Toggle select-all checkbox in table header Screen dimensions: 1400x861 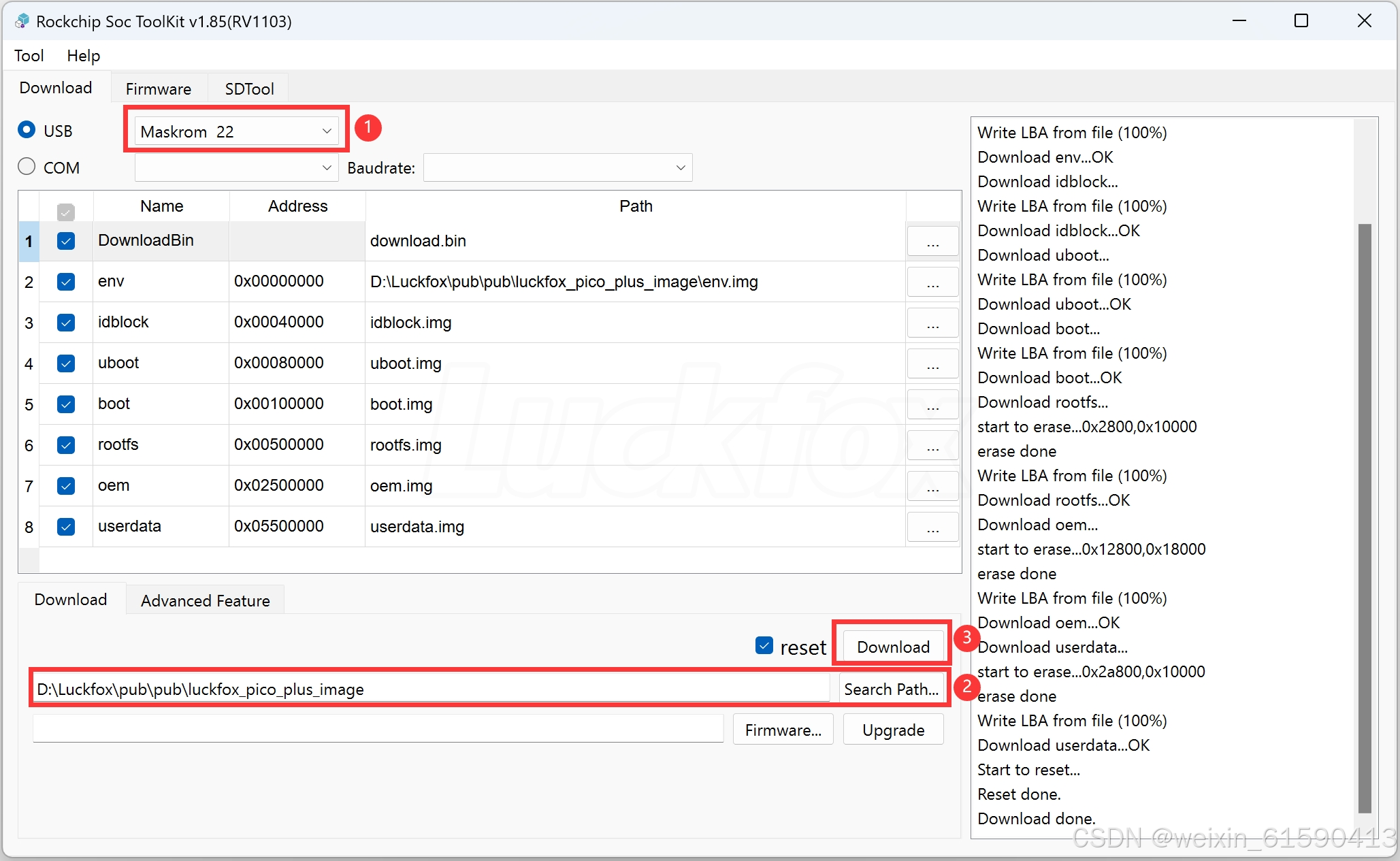pyautogui.click(x=66, y=212)
